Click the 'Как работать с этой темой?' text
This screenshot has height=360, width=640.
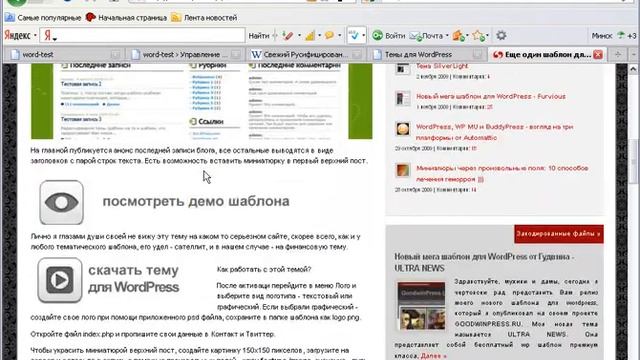tap(264, 269)
